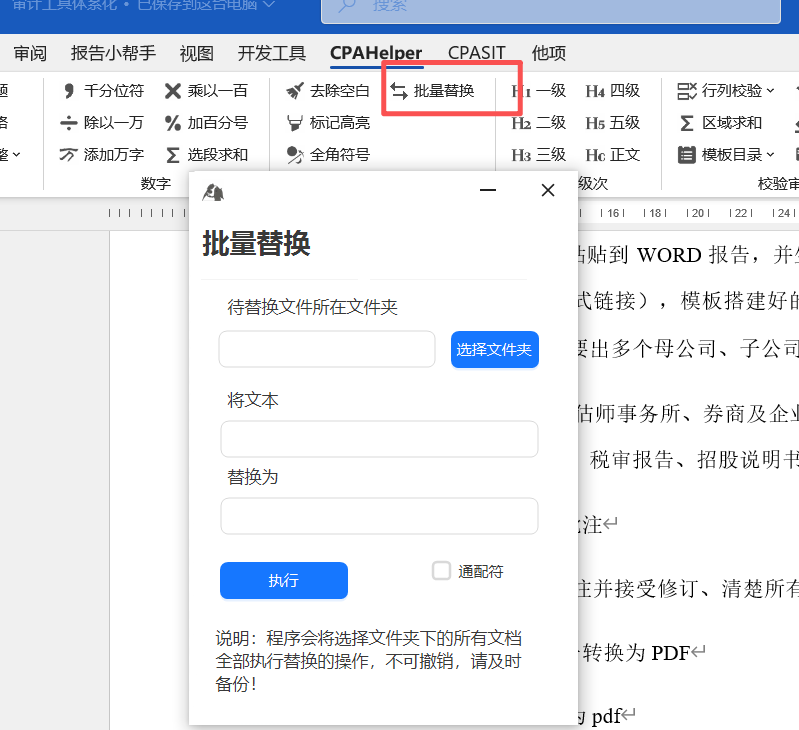Screen dimensions: 799x730
Task: Apply H2 二级 heading level
Action: (x=538, y=123)
